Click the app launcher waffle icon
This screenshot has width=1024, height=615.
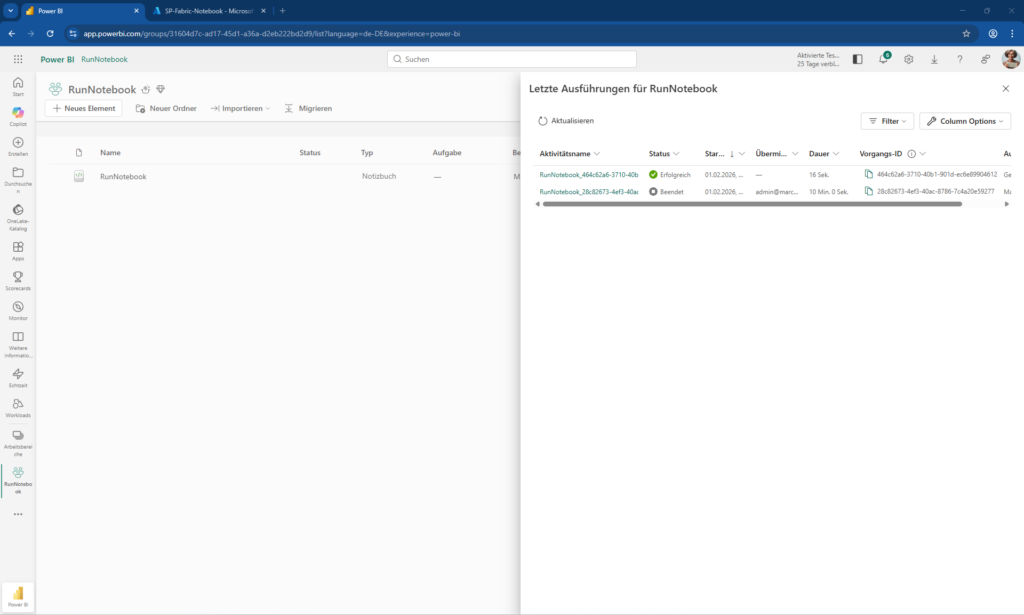click(18, 59)
